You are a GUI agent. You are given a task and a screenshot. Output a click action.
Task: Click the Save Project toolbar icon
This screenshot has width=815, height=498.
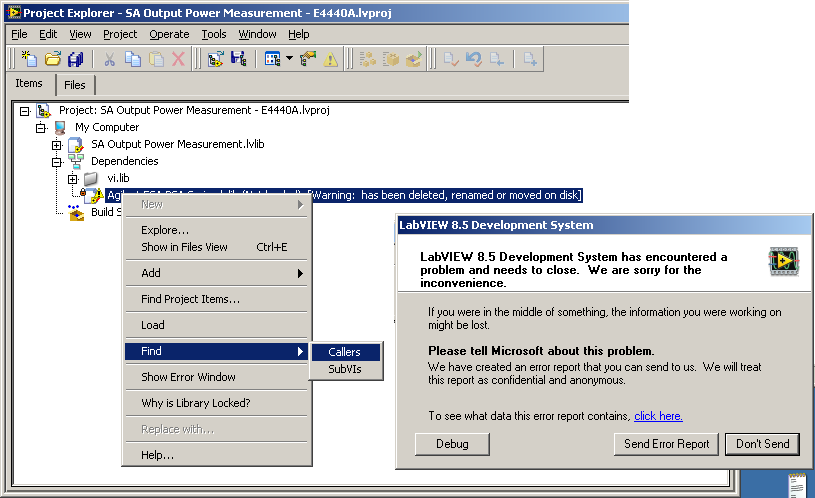pos(239,59)
